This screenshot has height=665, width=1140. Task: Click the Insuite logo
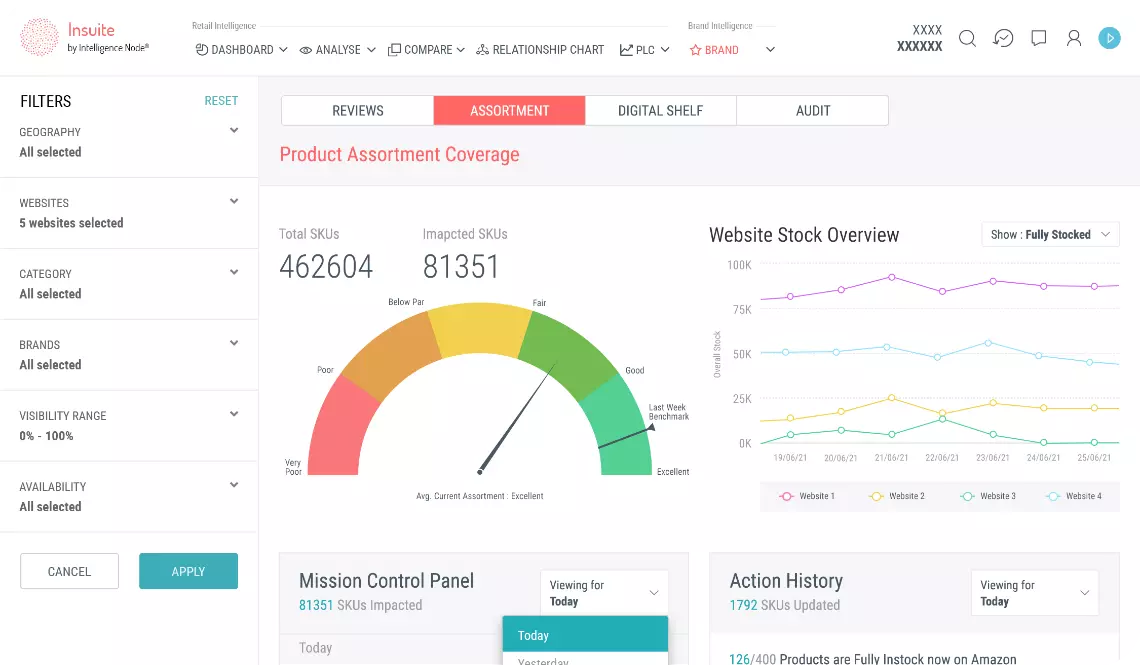coord(84,37)
